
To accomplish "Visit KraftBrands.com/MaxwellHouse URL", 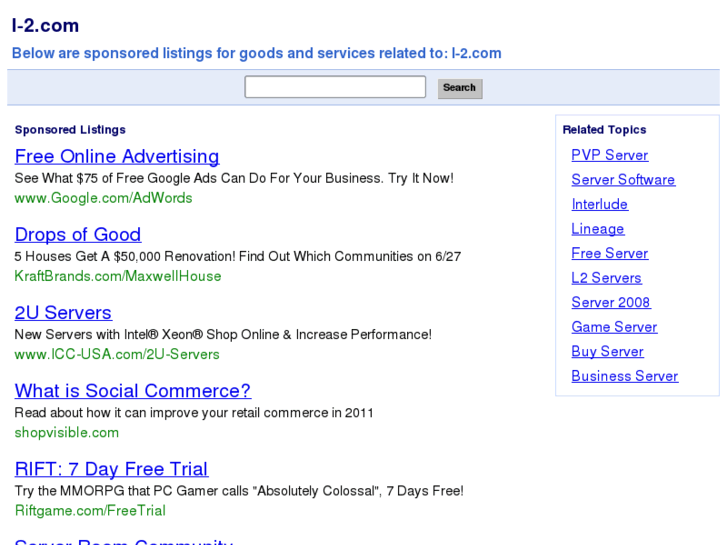I will 118,276.
